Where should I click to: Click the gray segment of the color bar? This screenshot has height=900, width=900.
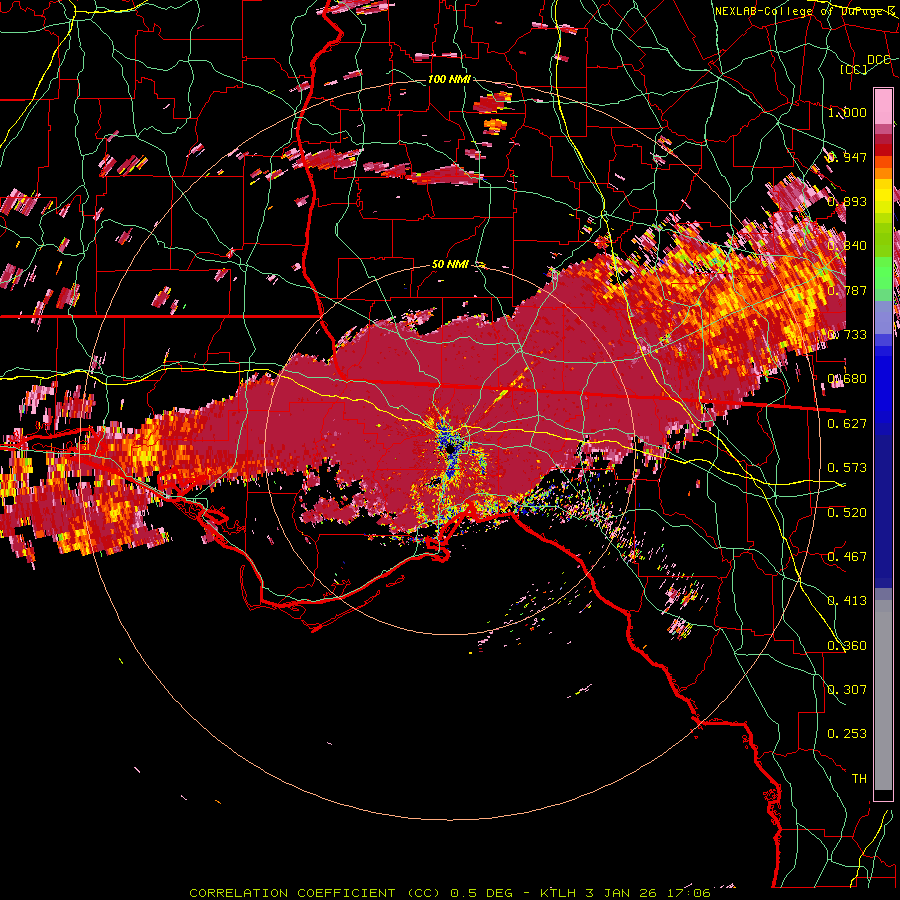point(883,695)
